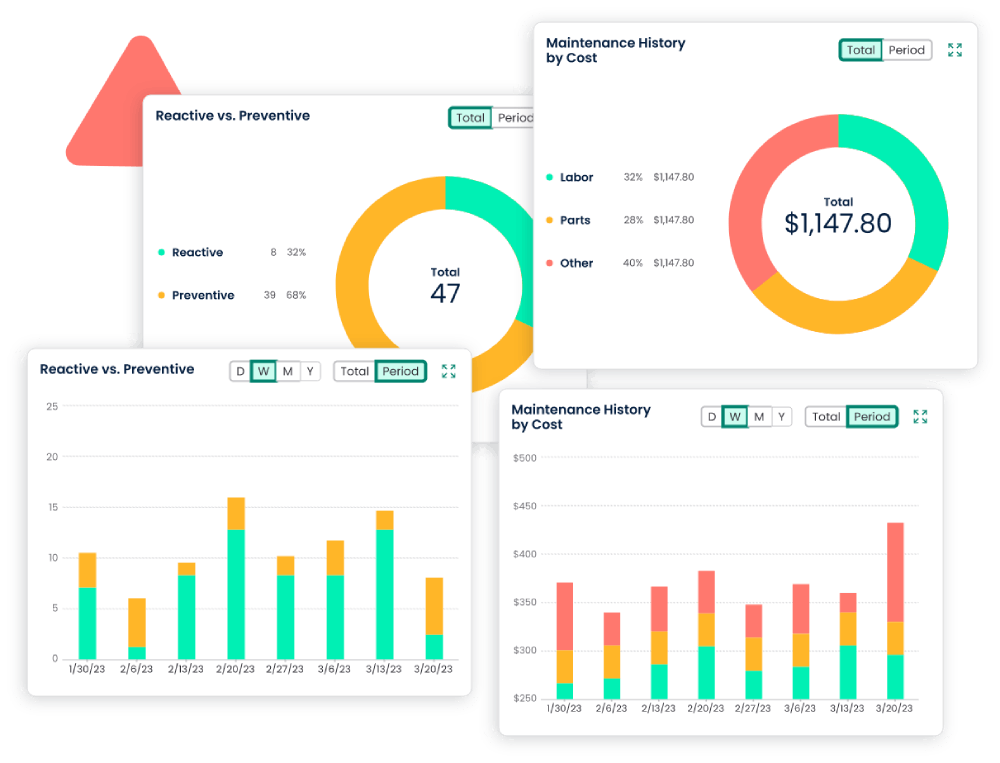
Task: Switch weekly Reactive vs. Preventive chart to Total
Action: pos(355,371)
